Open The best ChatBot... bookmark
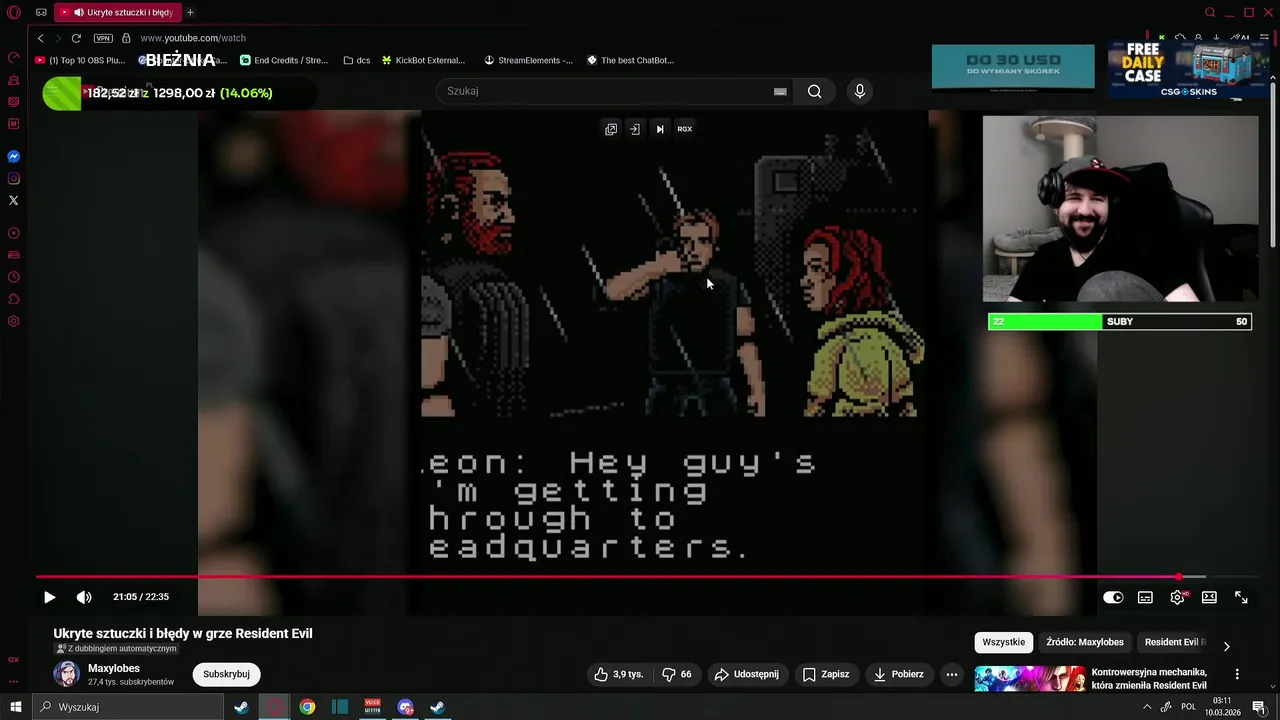The width and height of the screenshot is (1280, 720). click(631, 60)
